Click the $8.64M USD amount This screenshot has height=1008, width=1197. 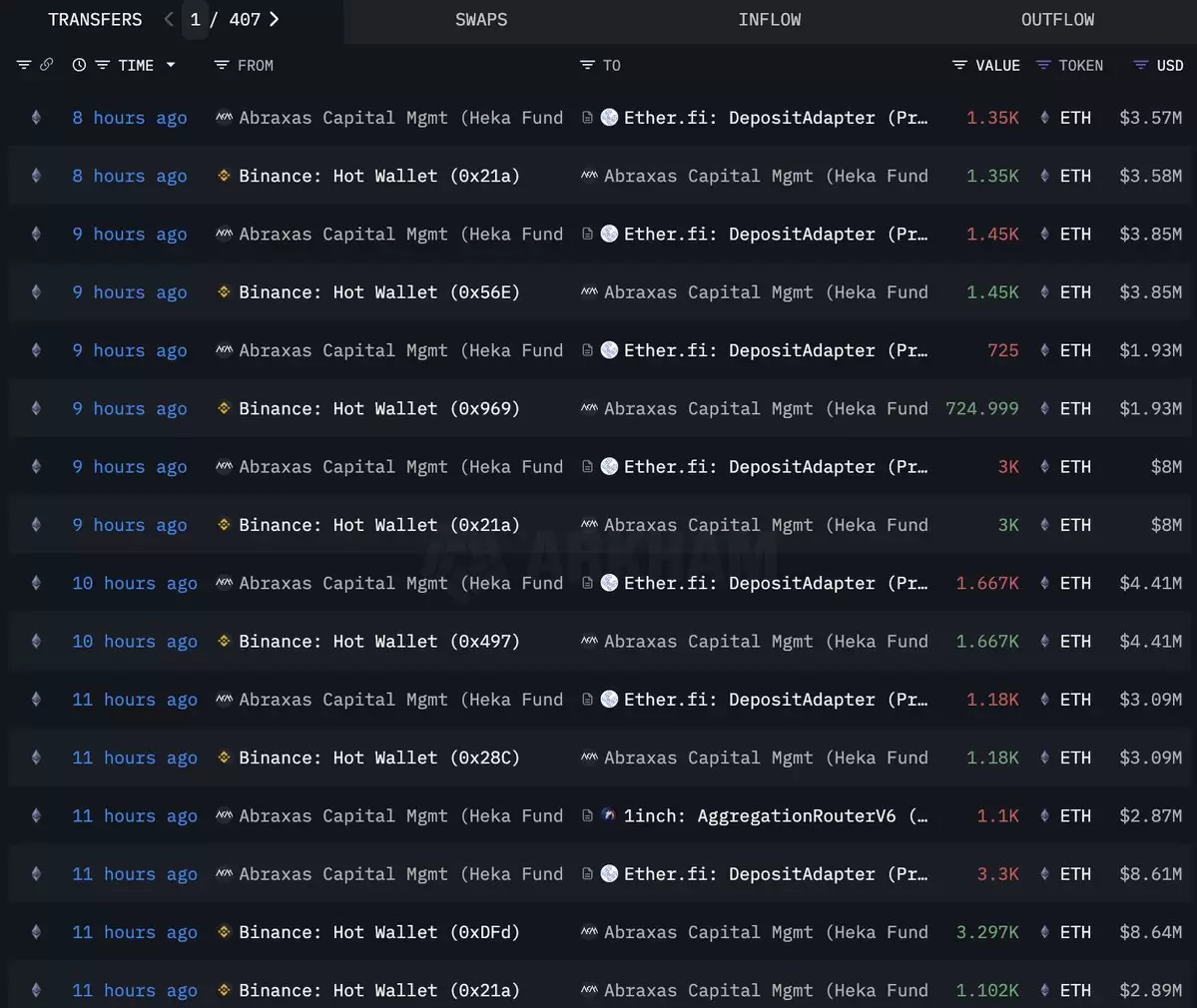tap(1150, 932)
